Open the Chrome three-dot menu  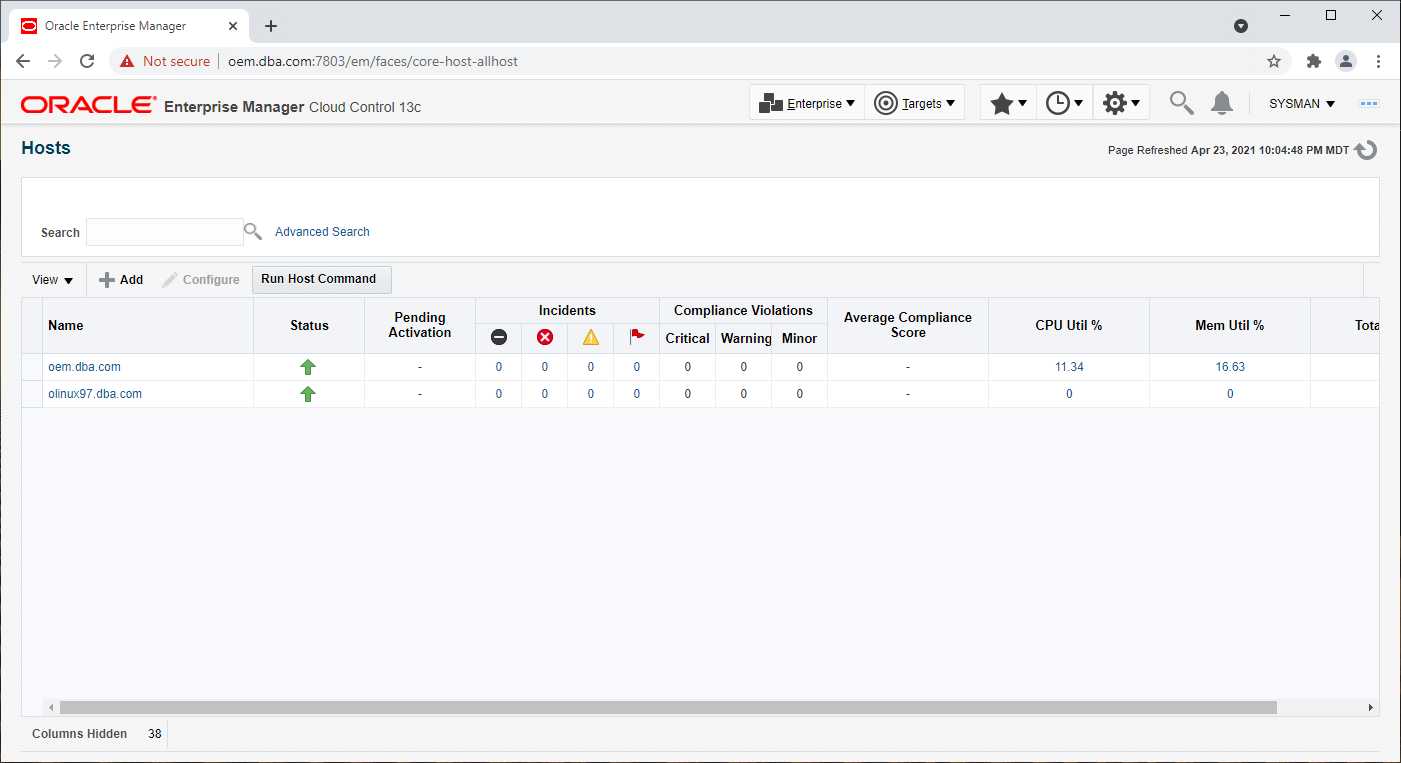click(x=1379, y=61)
